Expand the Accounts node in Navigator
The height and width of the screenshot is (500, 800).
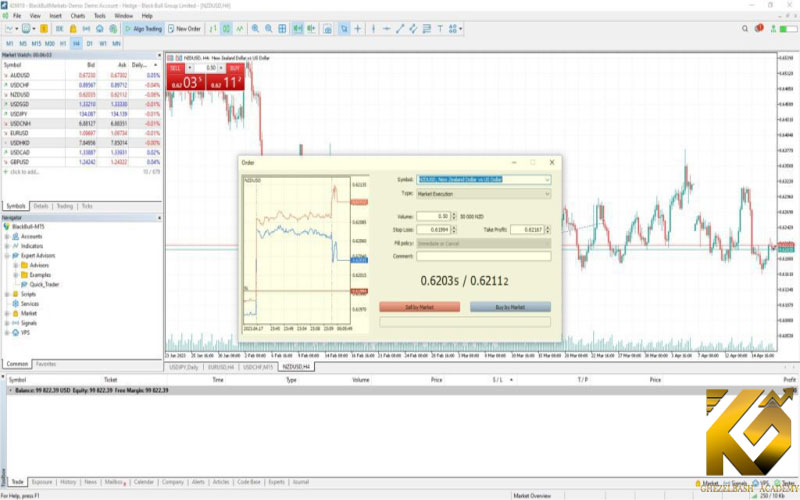click(8, 236)
